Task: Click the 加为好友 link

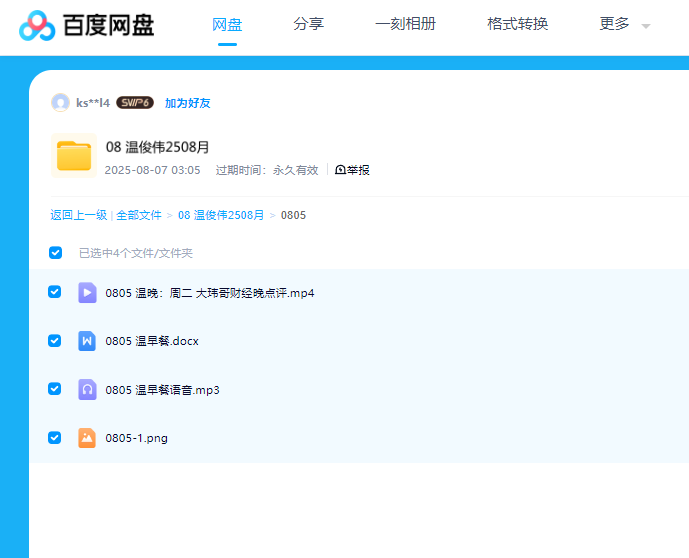Action: pyautogui.click(x=187, y=103)
